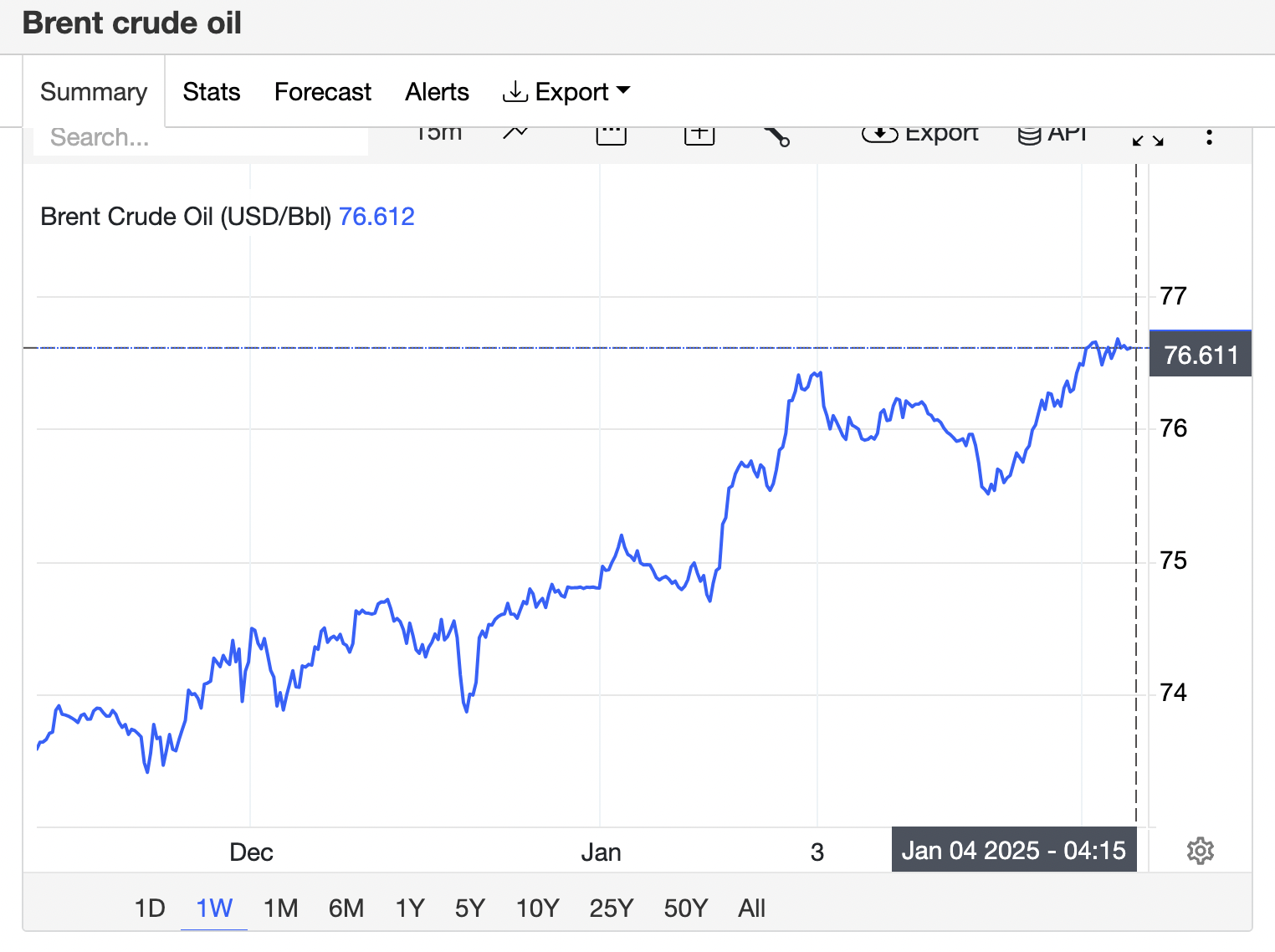This screenshot has height=952, width=1275.
Task: Click the cloud download icon in toolbar
Action: coord(879,135)
